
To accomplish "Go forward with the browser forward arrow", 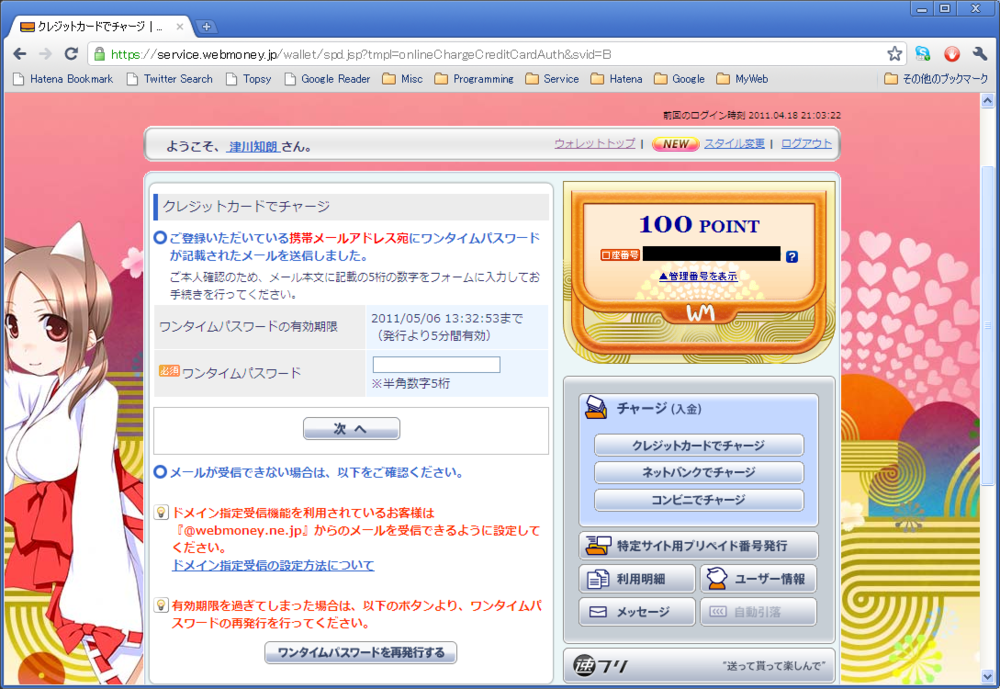I will [x=45, y=54].
